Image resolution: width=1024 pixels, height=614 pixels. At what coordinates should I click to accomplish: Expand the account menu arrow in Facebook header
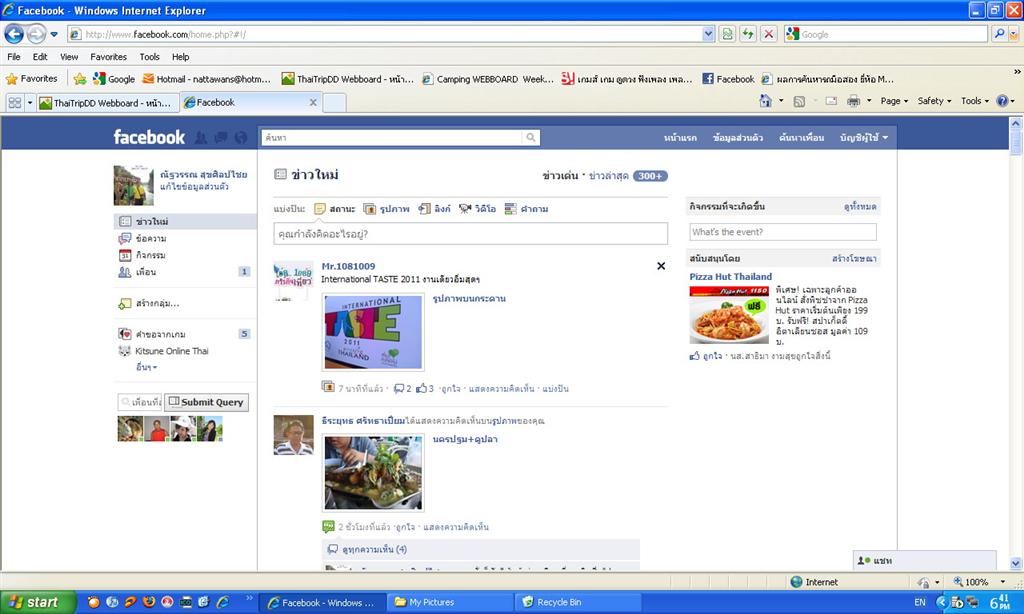[884, 137]
